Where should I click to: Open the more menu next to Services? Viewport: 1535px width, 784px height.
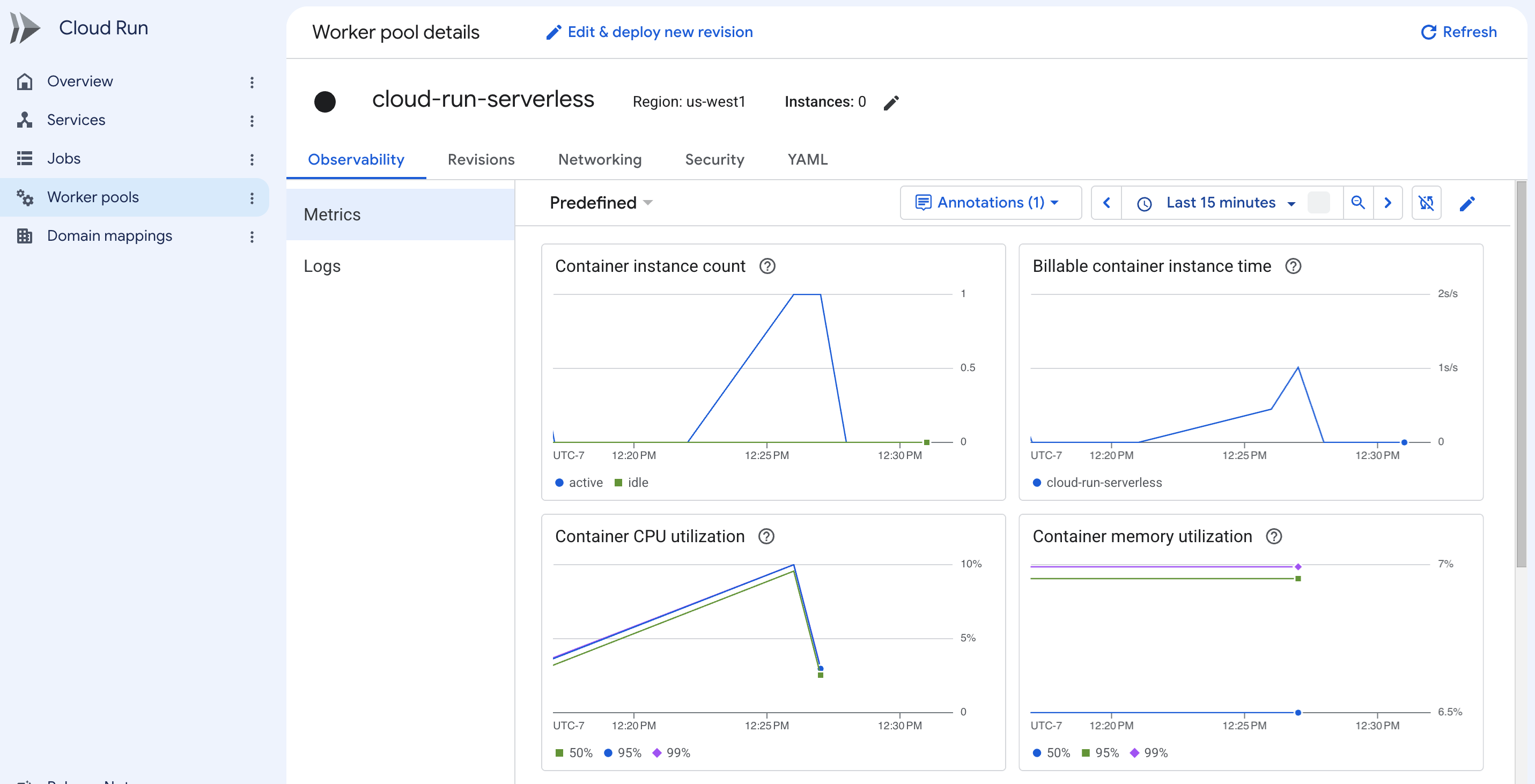click(252, 121)
